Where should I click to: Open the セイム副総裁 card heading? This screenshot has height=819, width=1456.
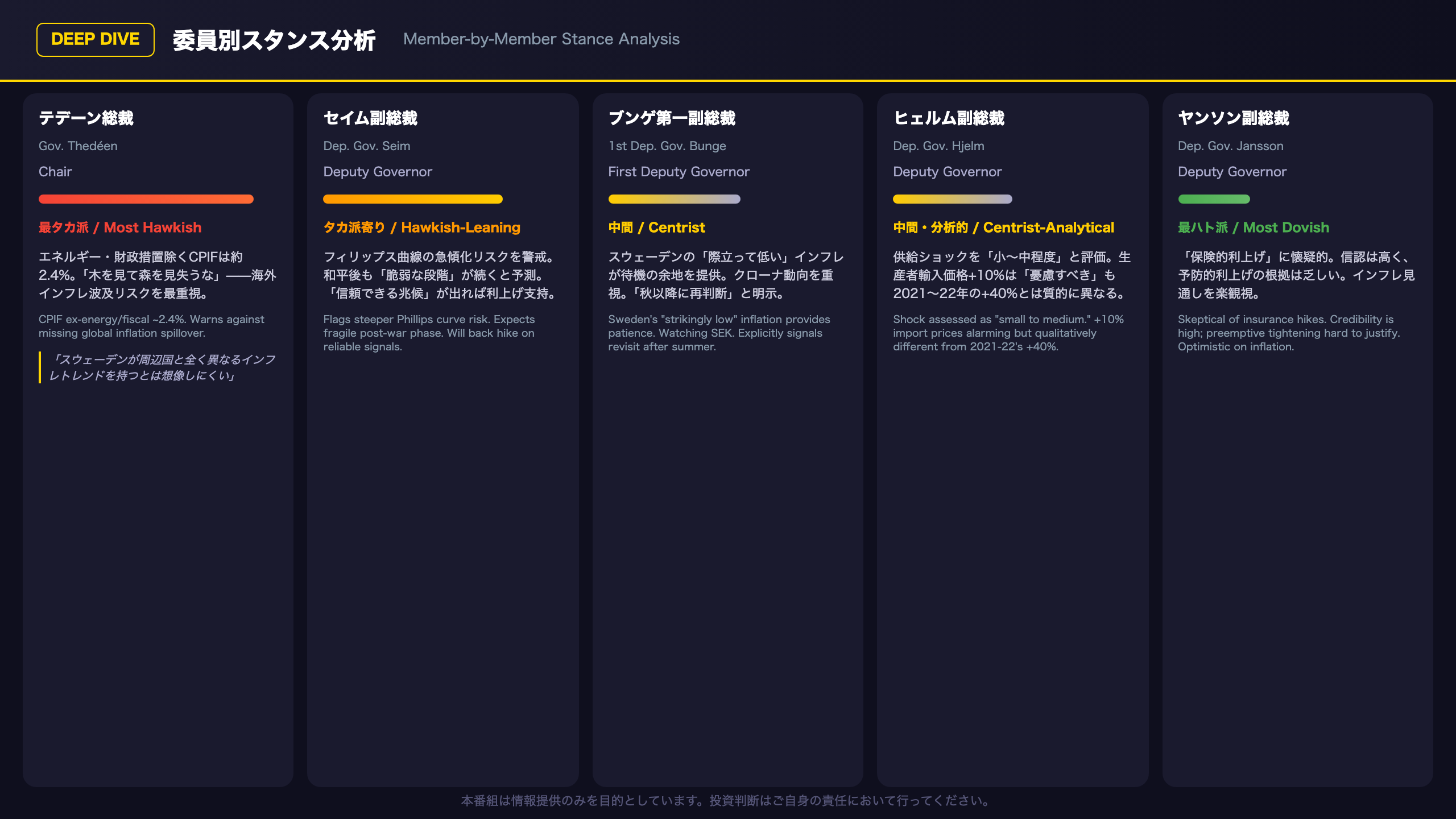pos(370,118)
